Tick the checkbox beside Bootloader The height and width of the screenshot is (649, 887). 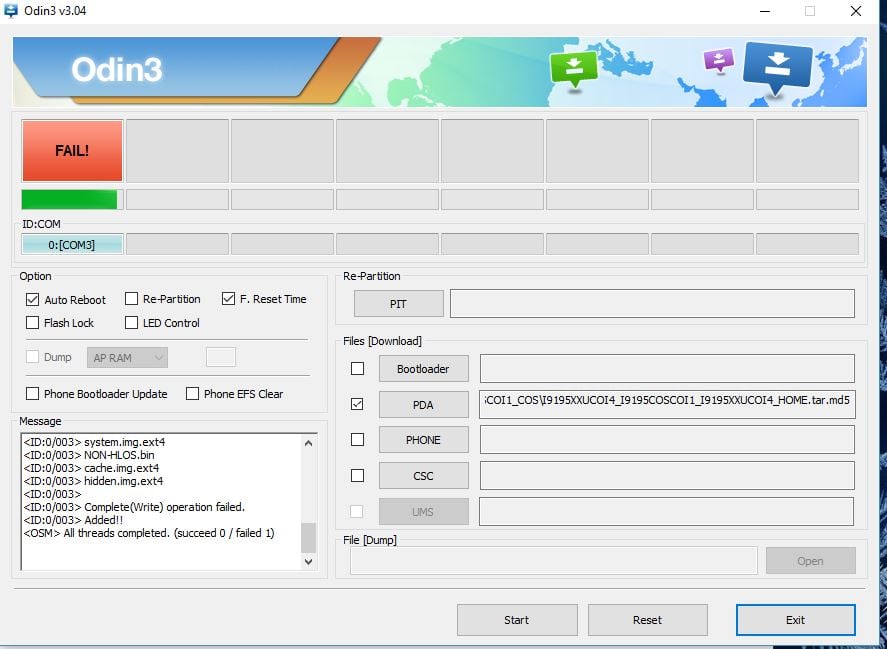(x=358, y=368)
